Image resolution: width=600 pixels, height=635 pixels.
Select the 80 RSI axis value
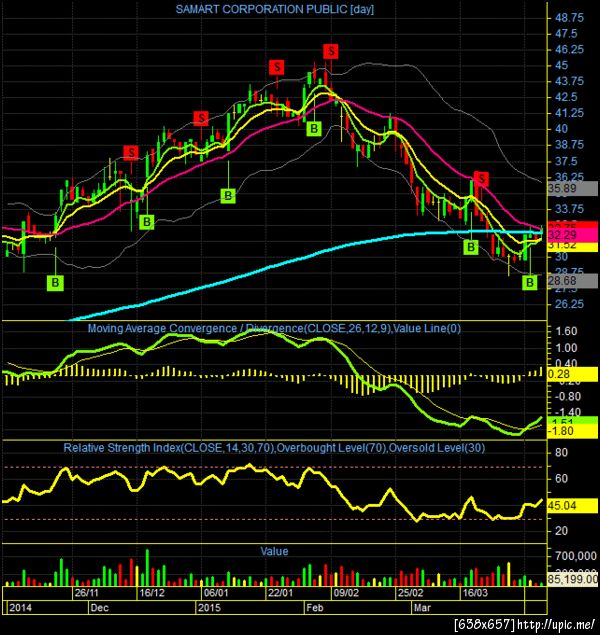(561, 453)
